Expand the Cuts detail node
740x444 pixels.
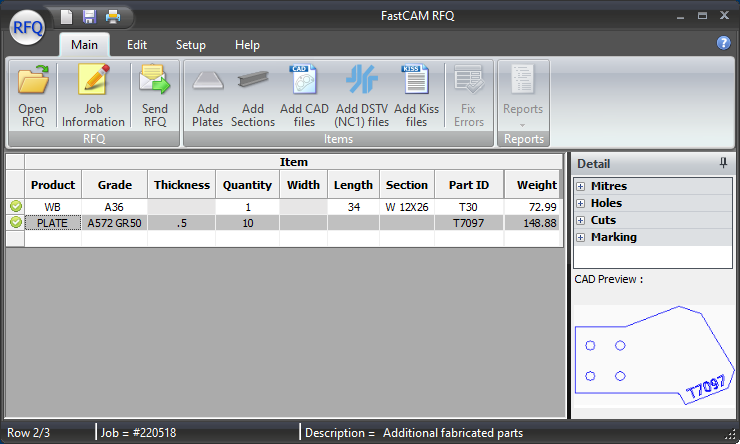point(580,220)
